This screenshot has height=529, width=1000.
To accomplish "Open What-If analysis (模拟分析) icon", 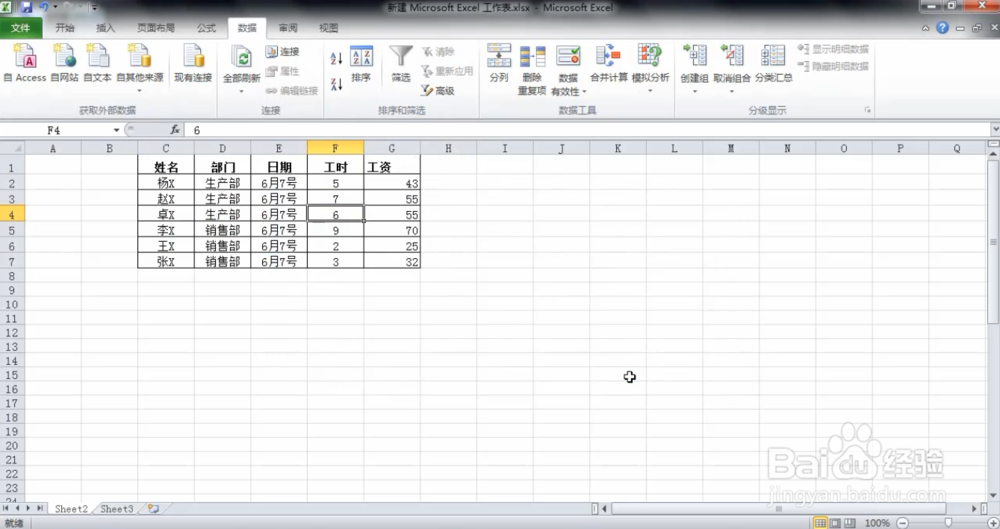I will point(650,56).
